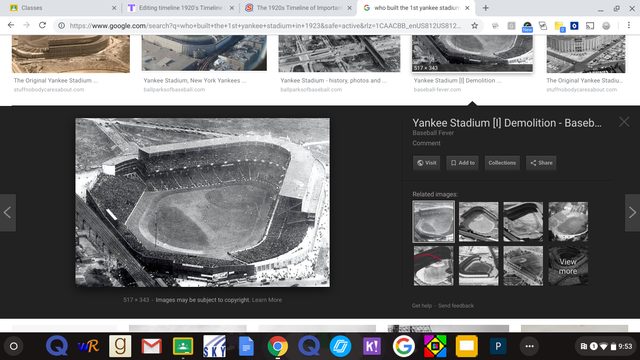Open Goodreads 'g' app on shelf
Image resolution: width=640 pixels, height=360 pixels.
[x=120, y=346]
